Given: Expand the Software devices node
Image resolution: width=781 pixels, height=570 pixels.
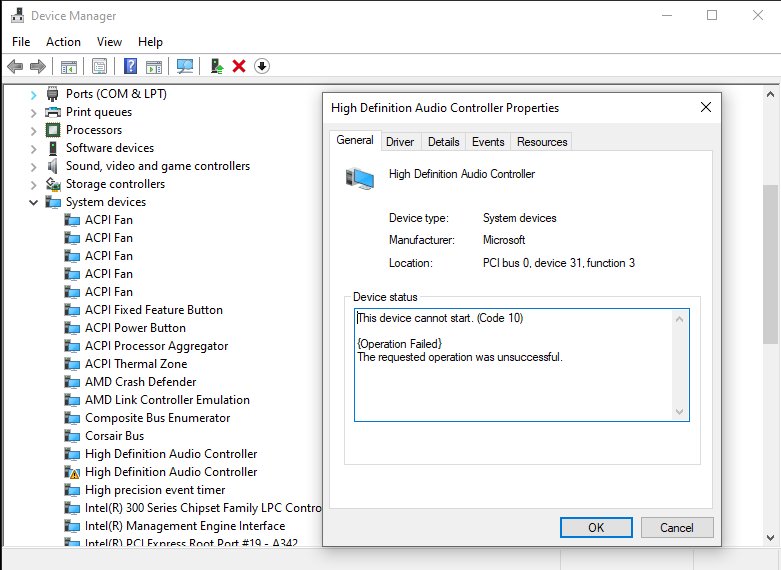Looking at the screenshot, I should [x=33, y=148].
